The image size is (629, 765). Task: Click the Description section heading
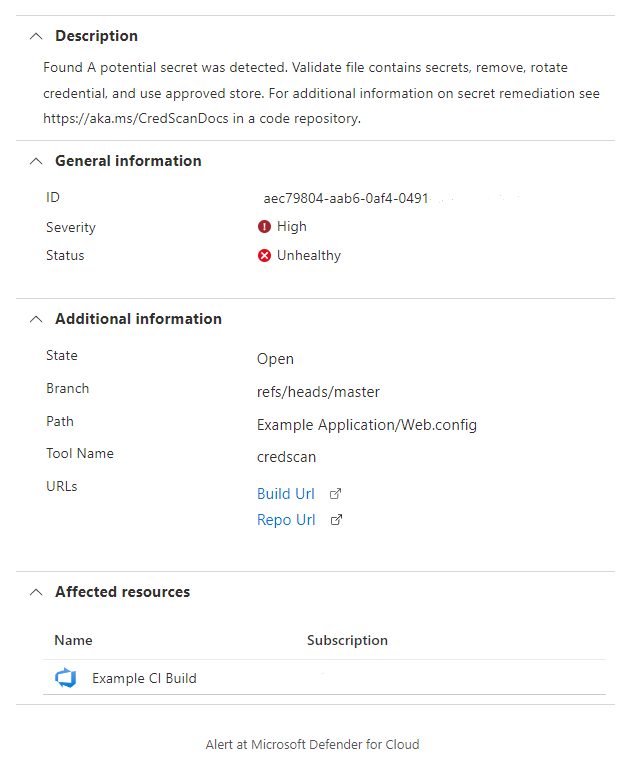[96, 36]
